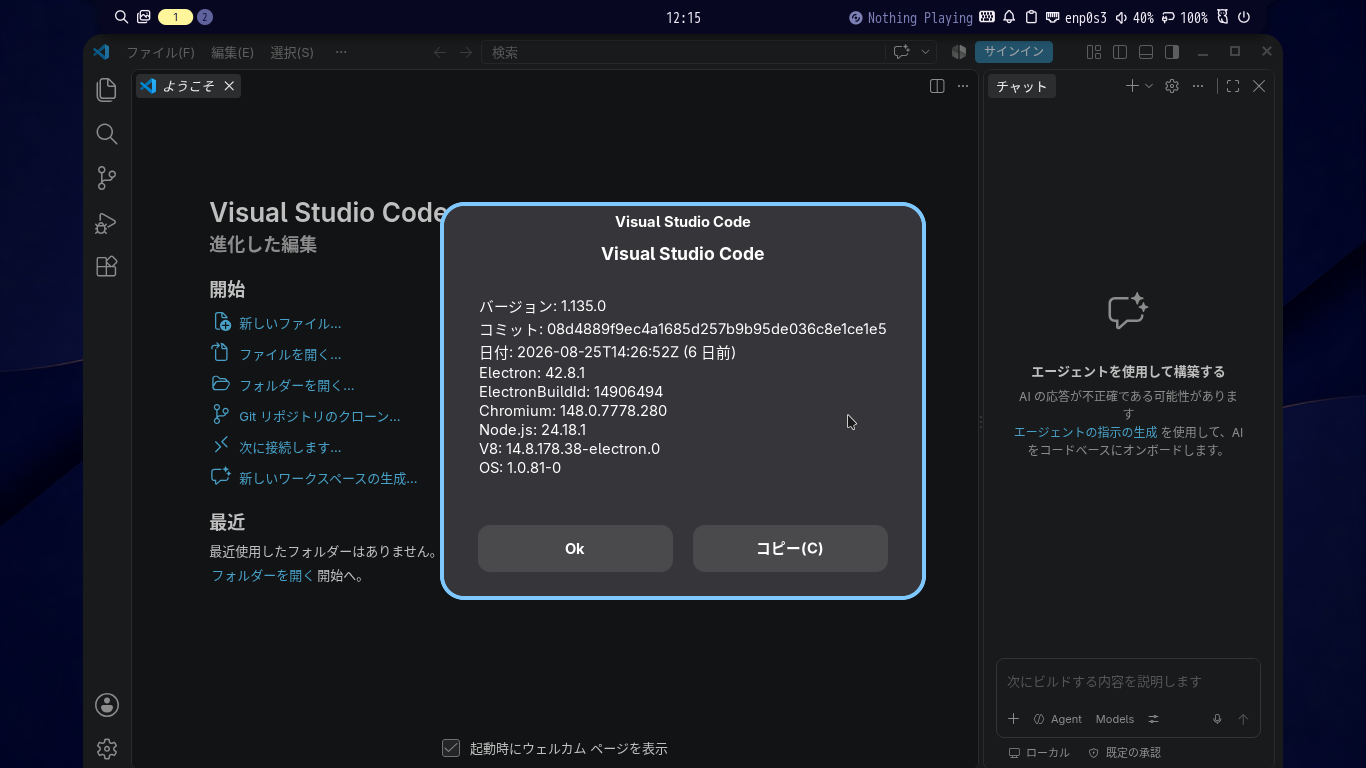The image size is (1366, 768).
Task: Click Ok in the Visual Studio Code dialog
Action: pyautogui.click(x=575, y=548)
